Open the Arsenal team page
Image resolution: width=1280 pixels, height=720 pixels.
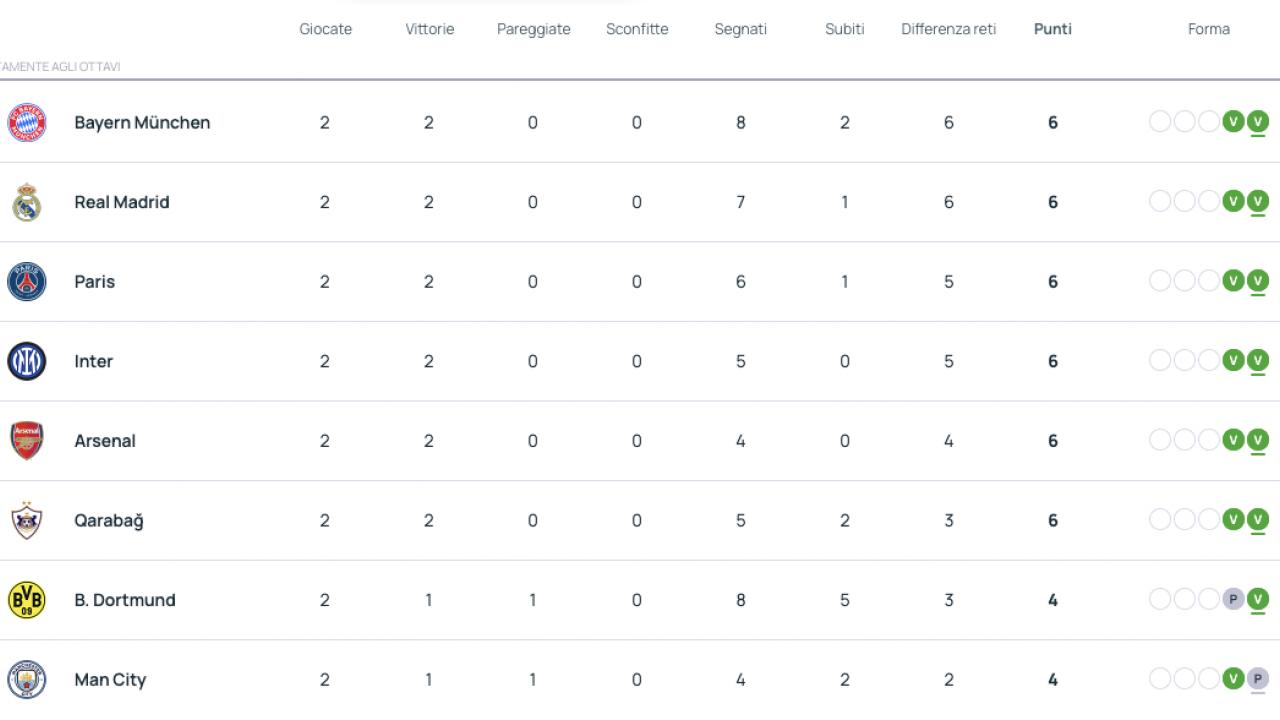pos(104,440)
